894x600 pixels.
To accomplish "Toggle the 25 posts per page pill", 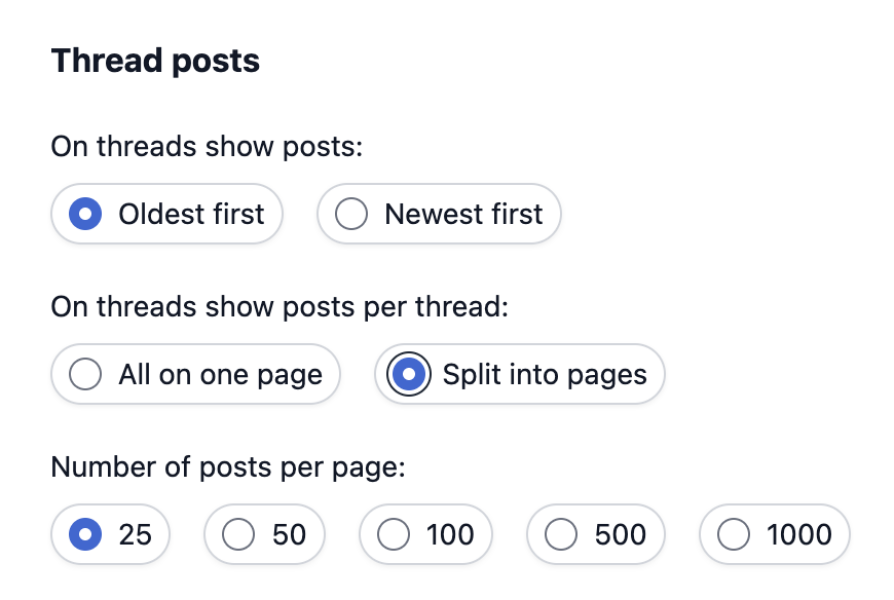I will coord(109,535).
